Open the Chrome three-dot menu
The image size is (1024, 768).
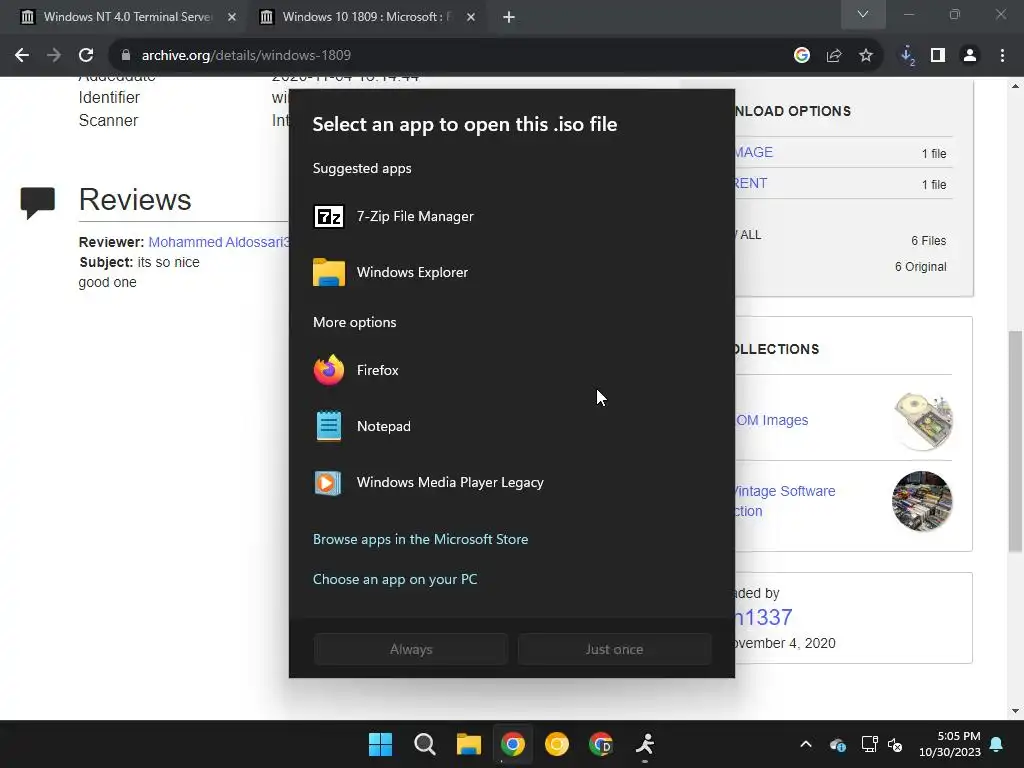(1002, 56)
